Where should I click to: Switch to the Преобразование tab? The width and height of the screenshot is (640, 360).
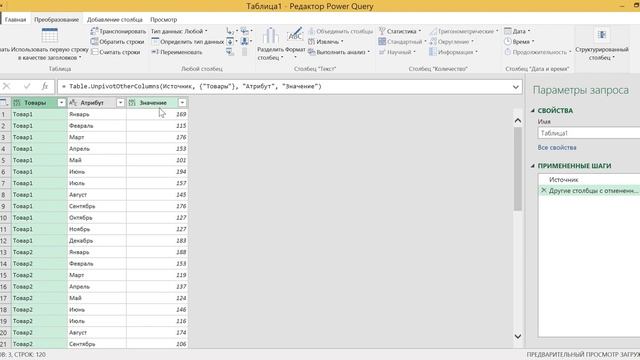pos(56,20)
